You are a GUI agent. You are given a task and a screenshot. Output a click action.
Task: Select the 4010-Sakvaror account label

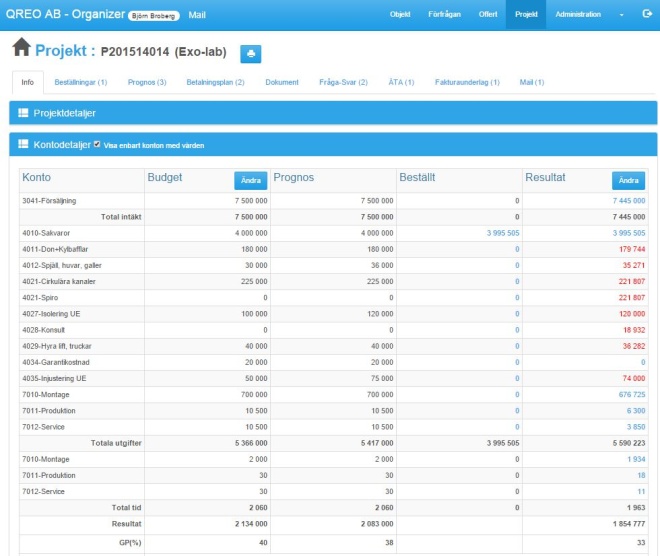(x=46, y=233)
